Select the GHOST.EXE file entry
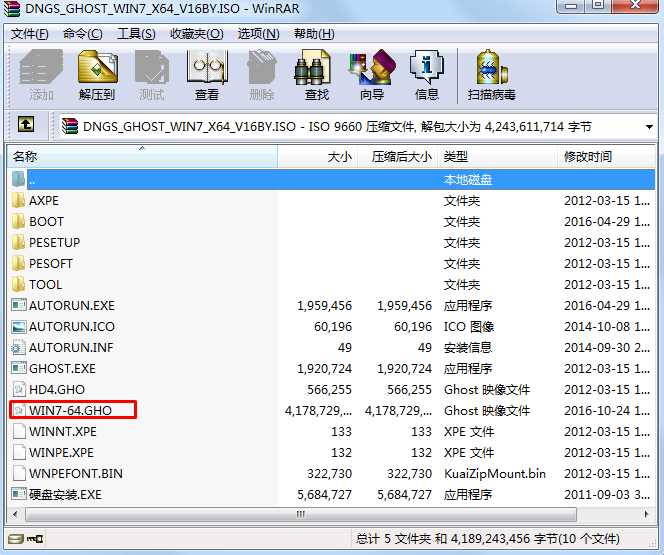This screenshot has width=664, height=555. click(62, 368)
